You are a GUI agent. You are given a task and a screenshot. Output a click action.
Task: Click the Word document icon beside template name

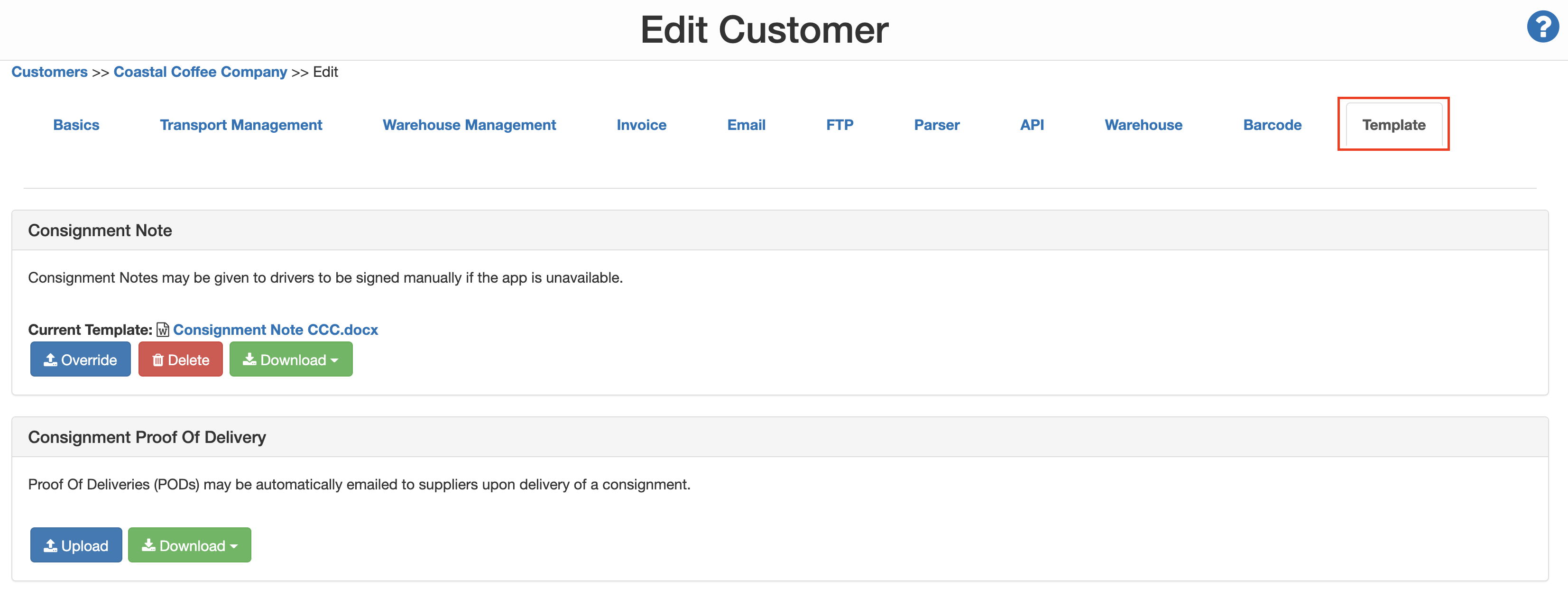(x=163, y=330)
